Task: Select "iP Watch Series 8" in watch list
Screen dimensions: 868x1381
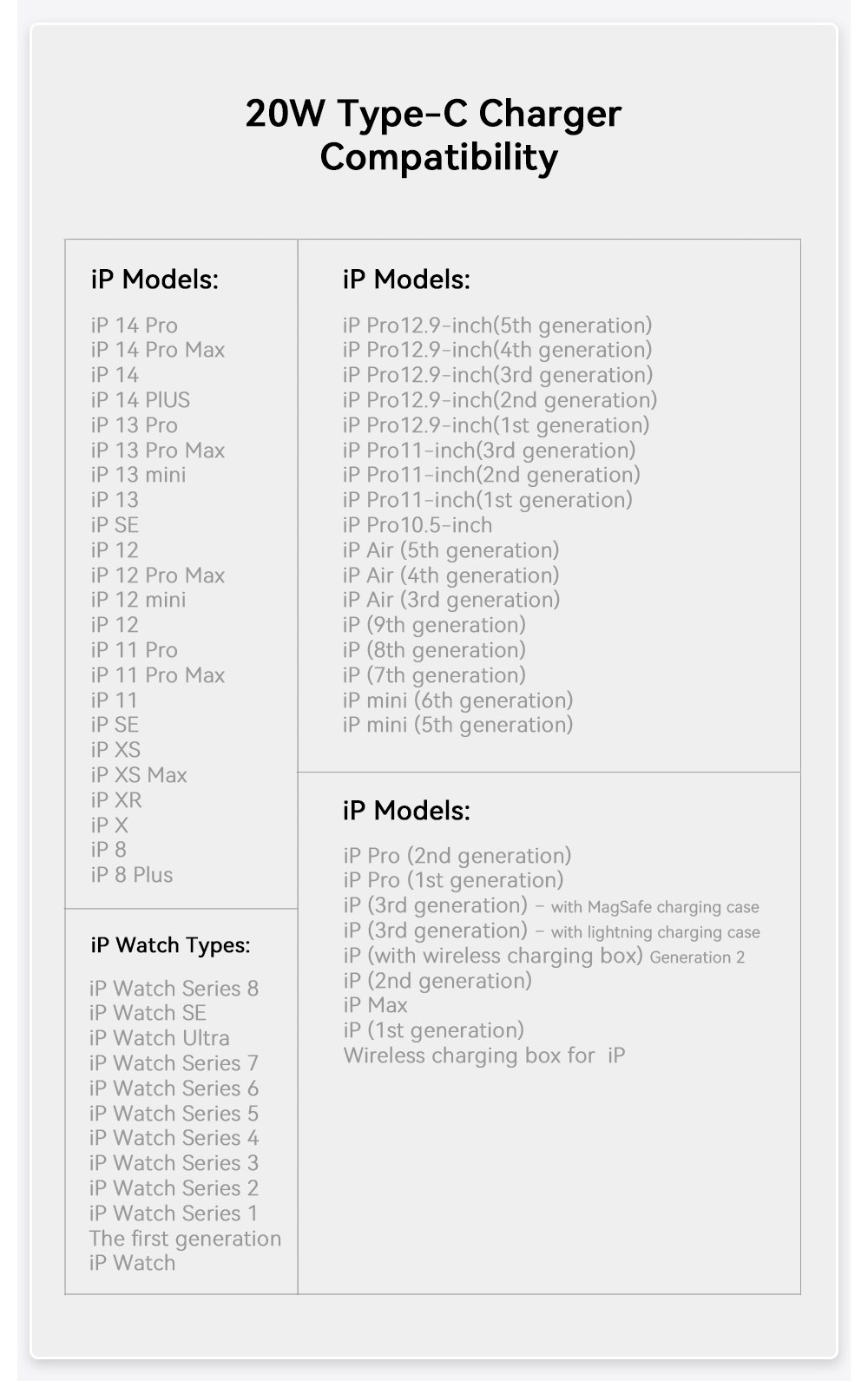Action: 174,989
